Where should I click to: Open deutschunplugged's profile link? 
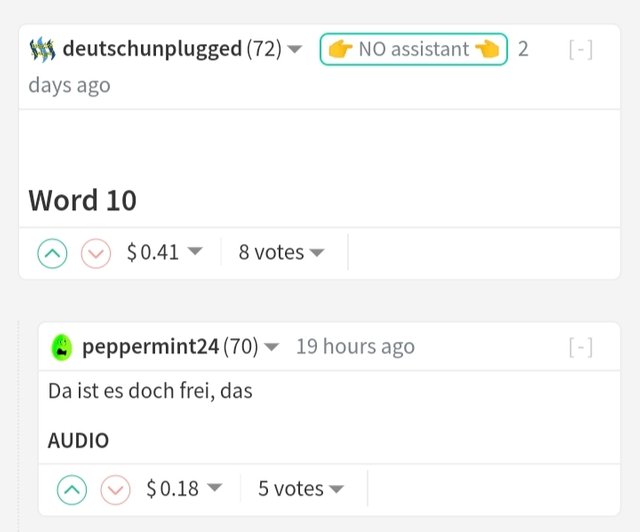(x=152, y=49)
